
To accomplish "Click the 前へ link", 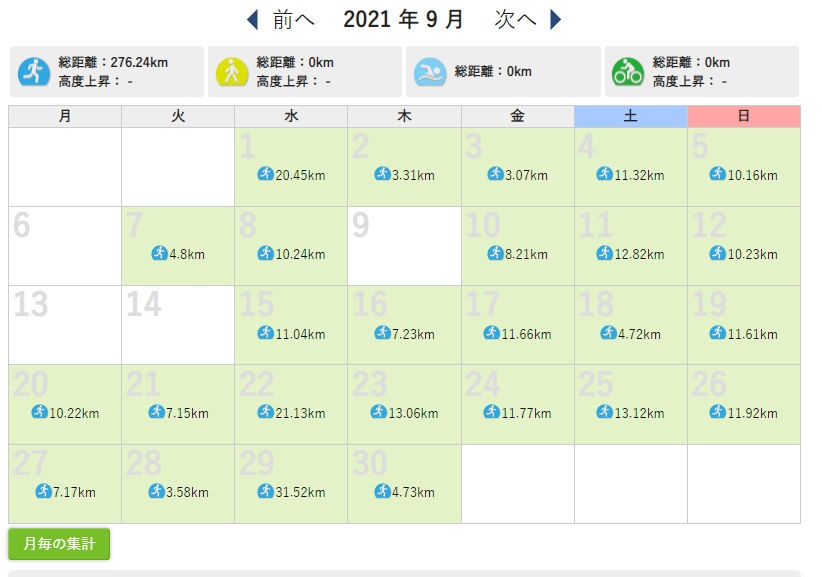I will [293, 20].
